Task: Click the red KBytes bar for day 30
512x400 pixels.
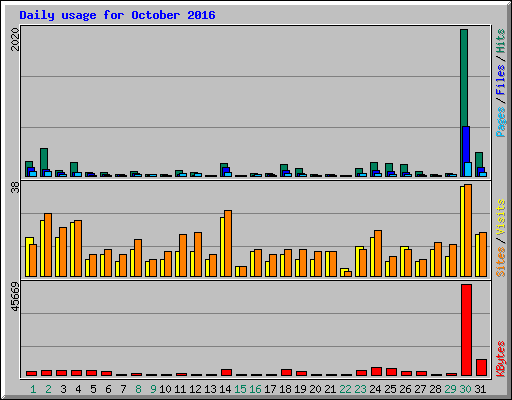Action: [466, 330]
